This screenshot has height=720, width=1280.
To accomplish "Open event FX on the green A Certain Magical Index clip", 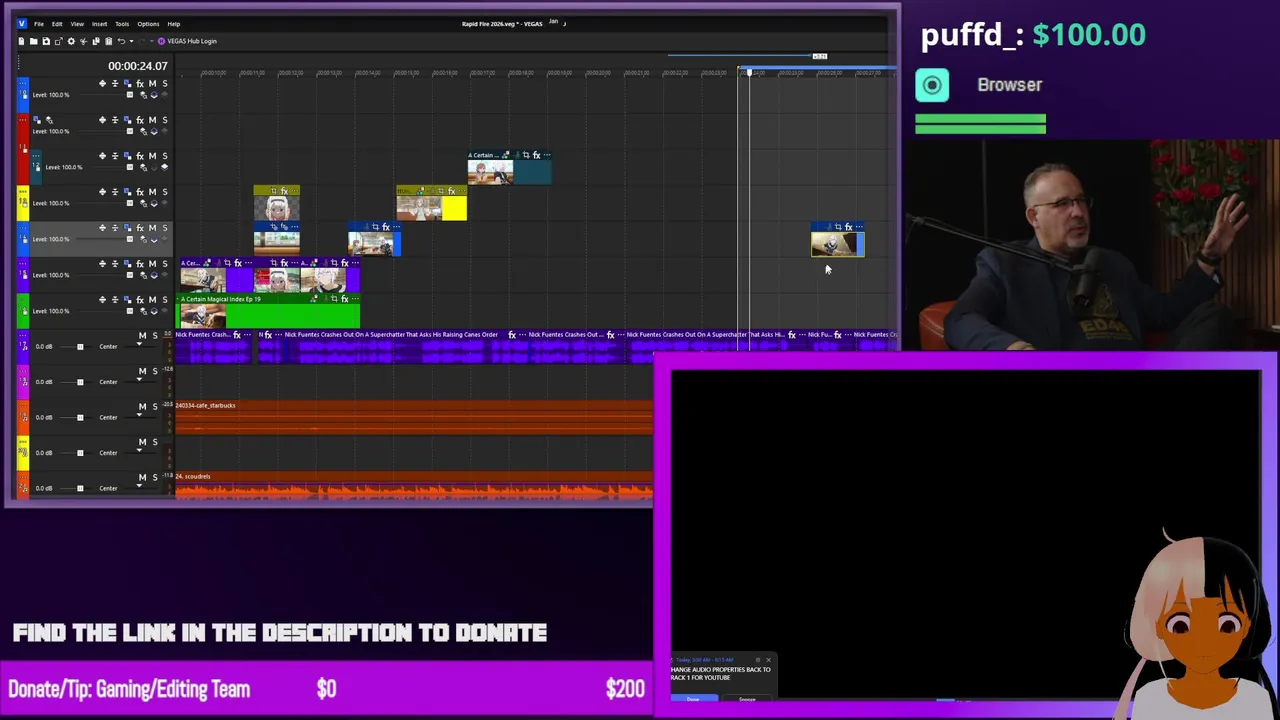I will point(344,299).
